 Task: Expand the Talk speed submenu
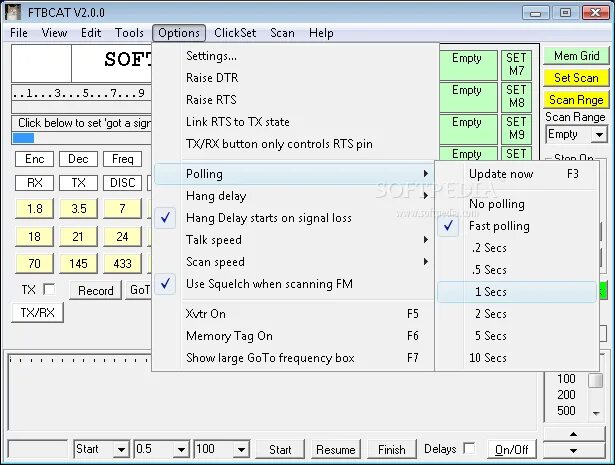(x=295, y=240)
